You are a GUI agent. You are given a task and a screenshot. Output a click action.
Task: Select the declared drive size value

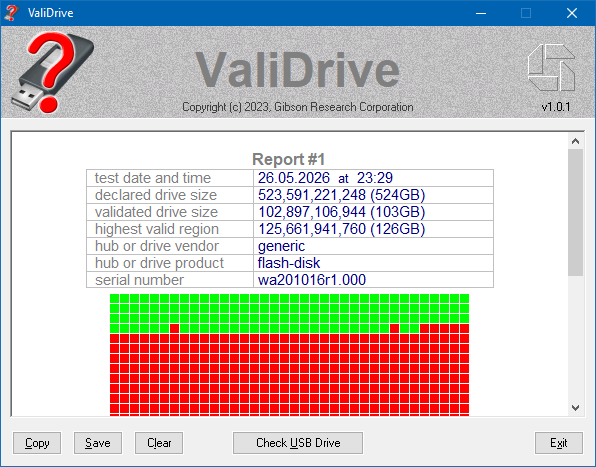341,195
